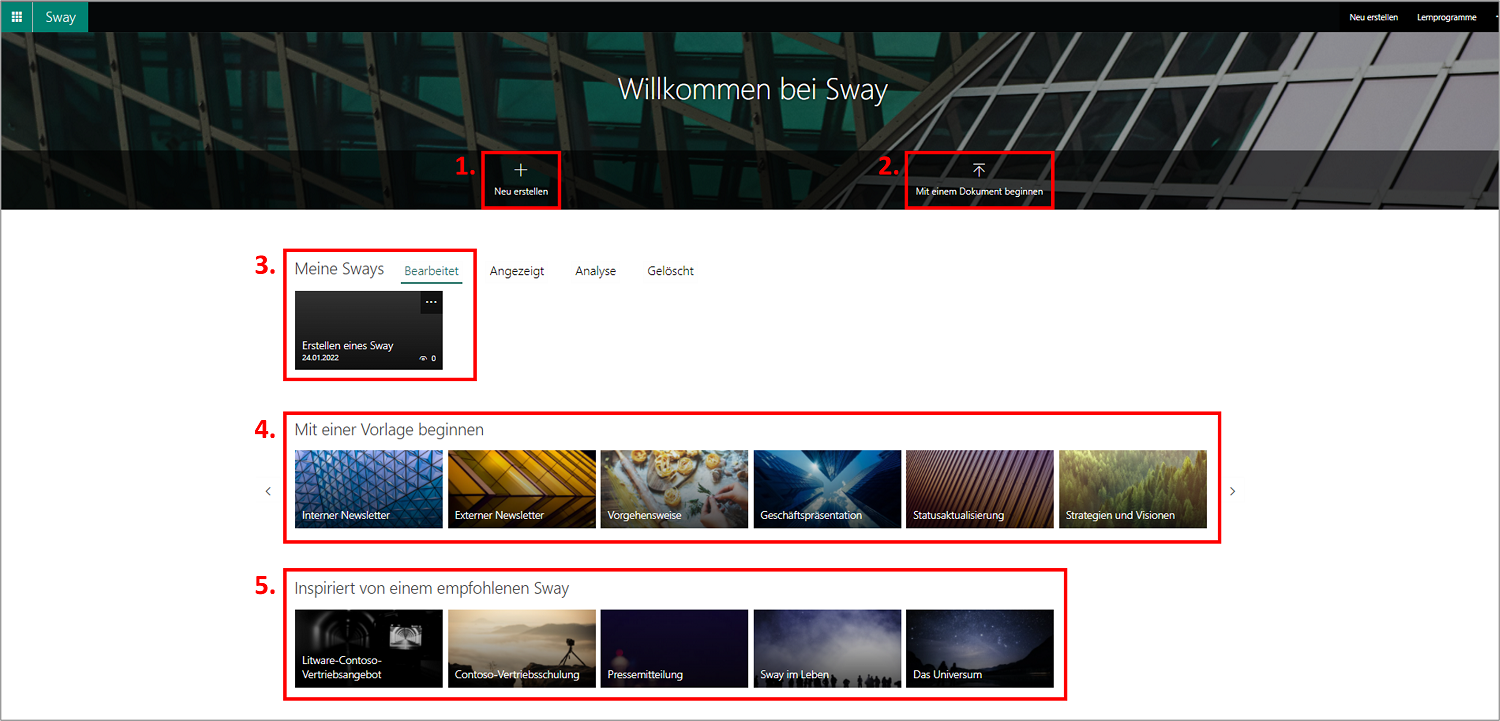
Task: Click the Meine Sways heading
Action: point(339,269)
